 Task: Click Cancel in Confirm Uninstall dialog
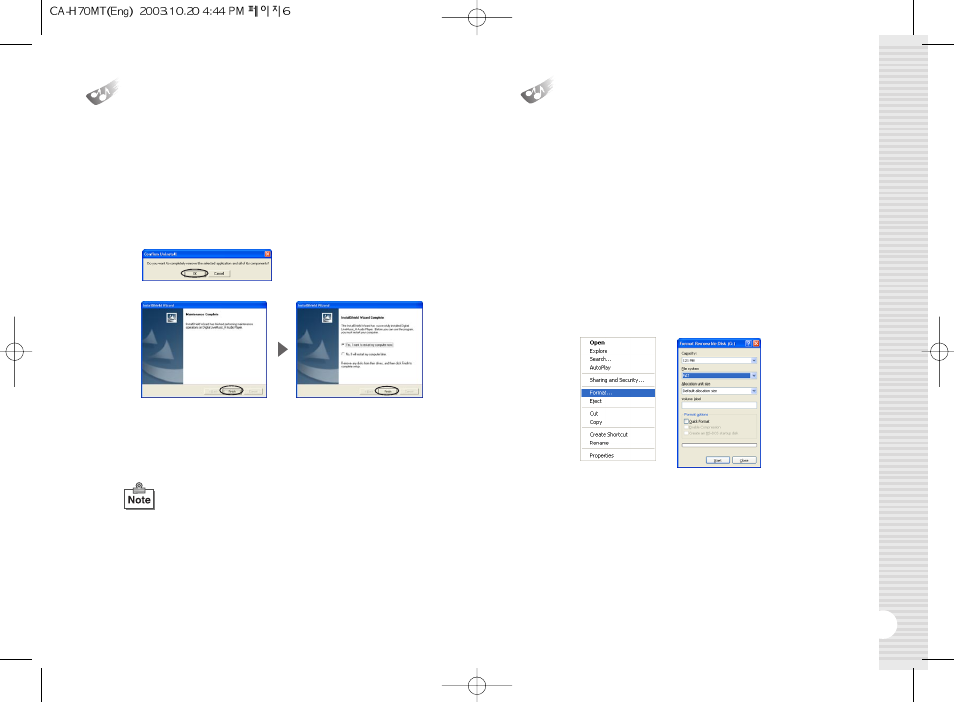click(x=219, y=273)
